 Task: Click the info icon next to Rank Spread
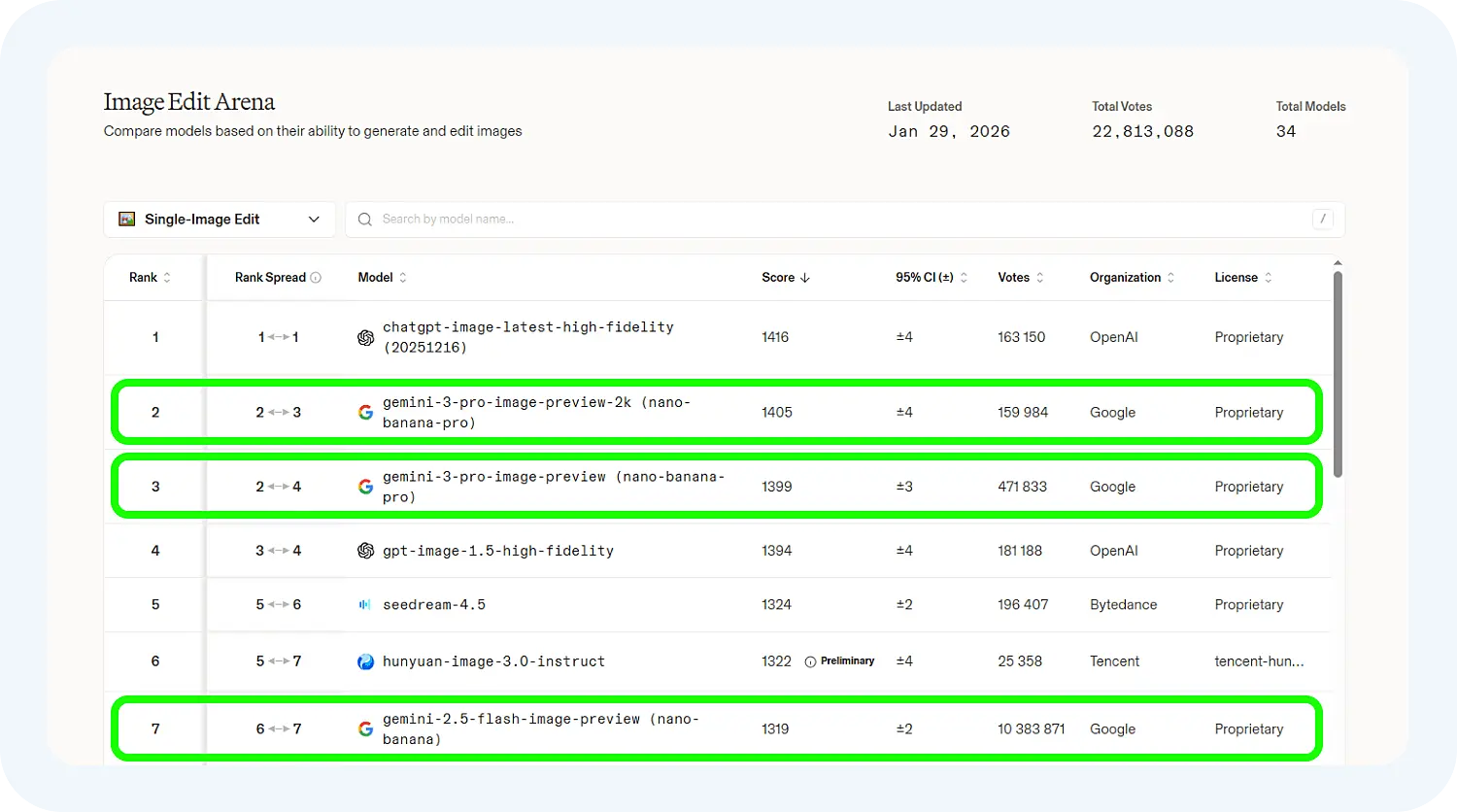(x=316, y=278)
